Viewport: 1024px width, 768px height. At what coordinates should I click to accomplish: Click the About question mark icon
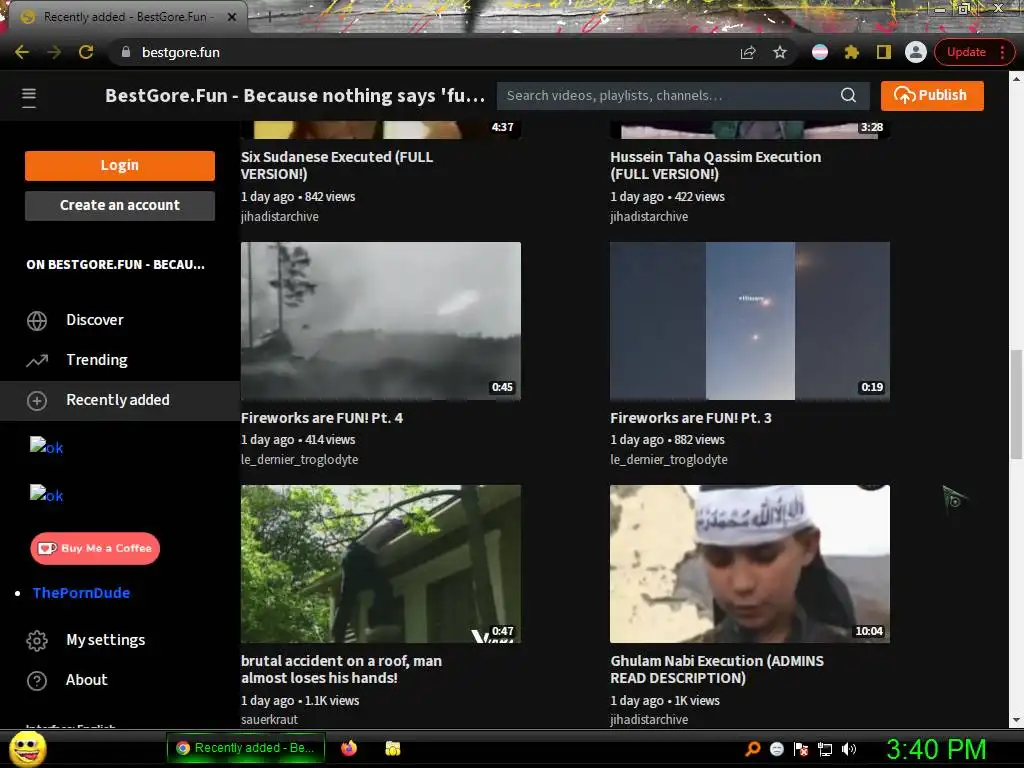coord(37,680)
